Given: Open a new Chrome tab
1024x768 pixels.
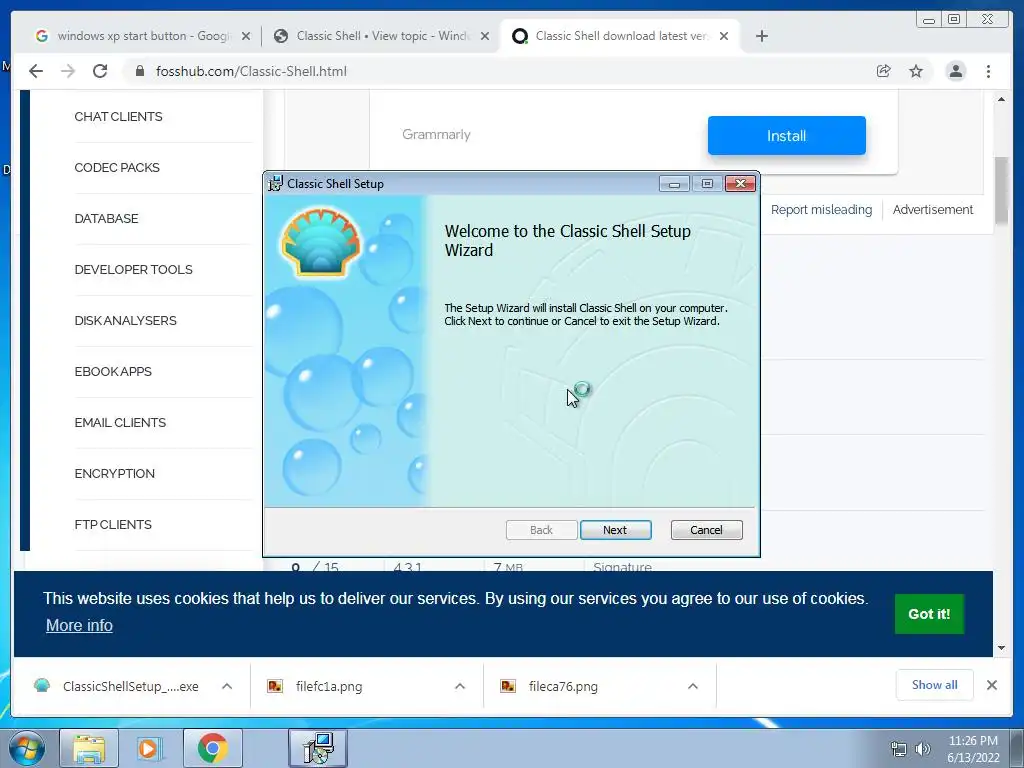Looking at the screenshot, I should [761, 36].
